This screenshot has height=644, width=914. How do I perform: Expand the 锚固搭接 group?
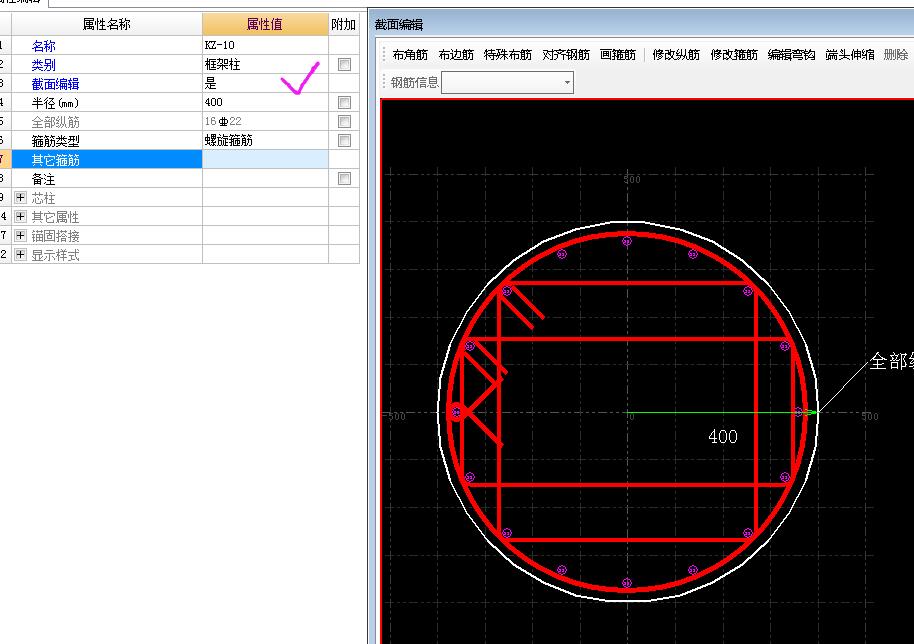click(x=20, y=235)
